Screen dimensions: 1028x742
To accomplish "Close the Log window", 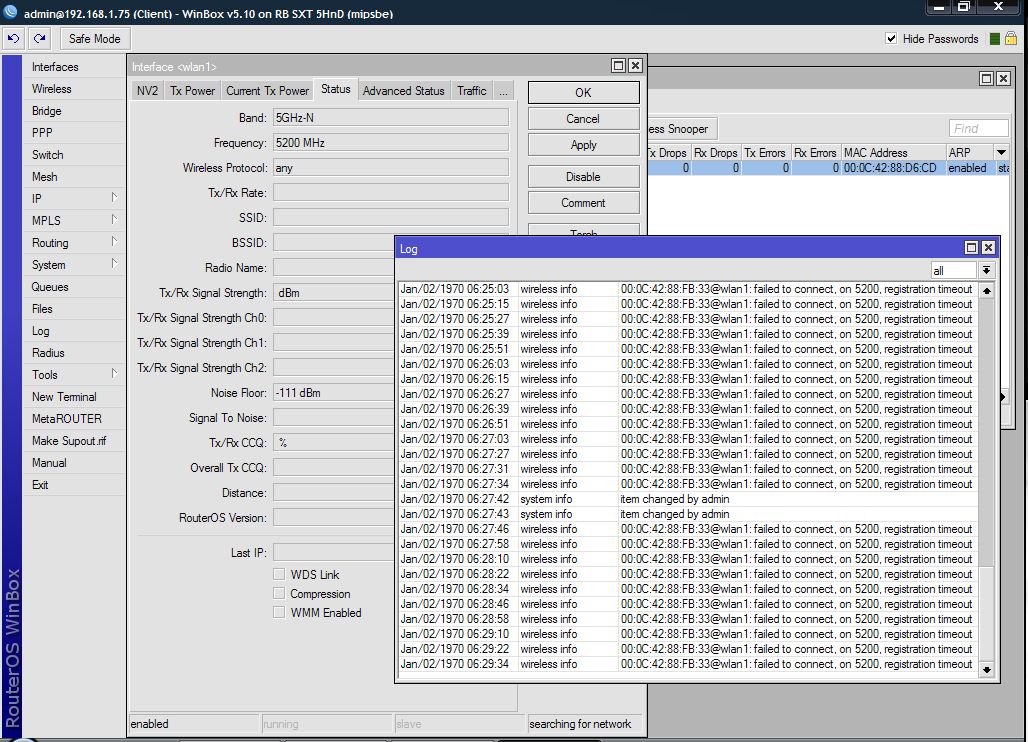I will click(988, 248).
